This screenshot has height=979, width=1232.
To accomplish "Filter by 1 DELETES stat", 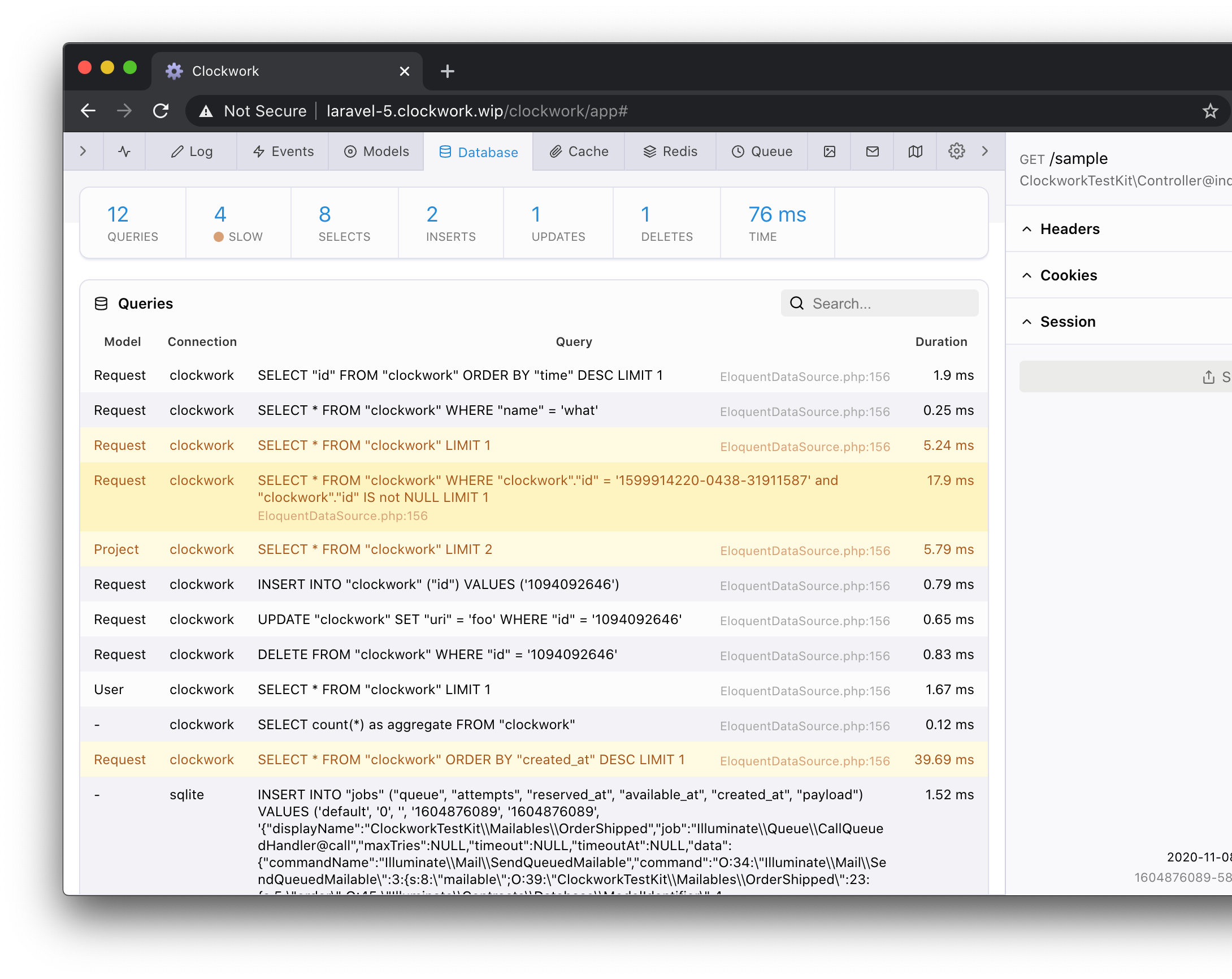I will (666, 223).
